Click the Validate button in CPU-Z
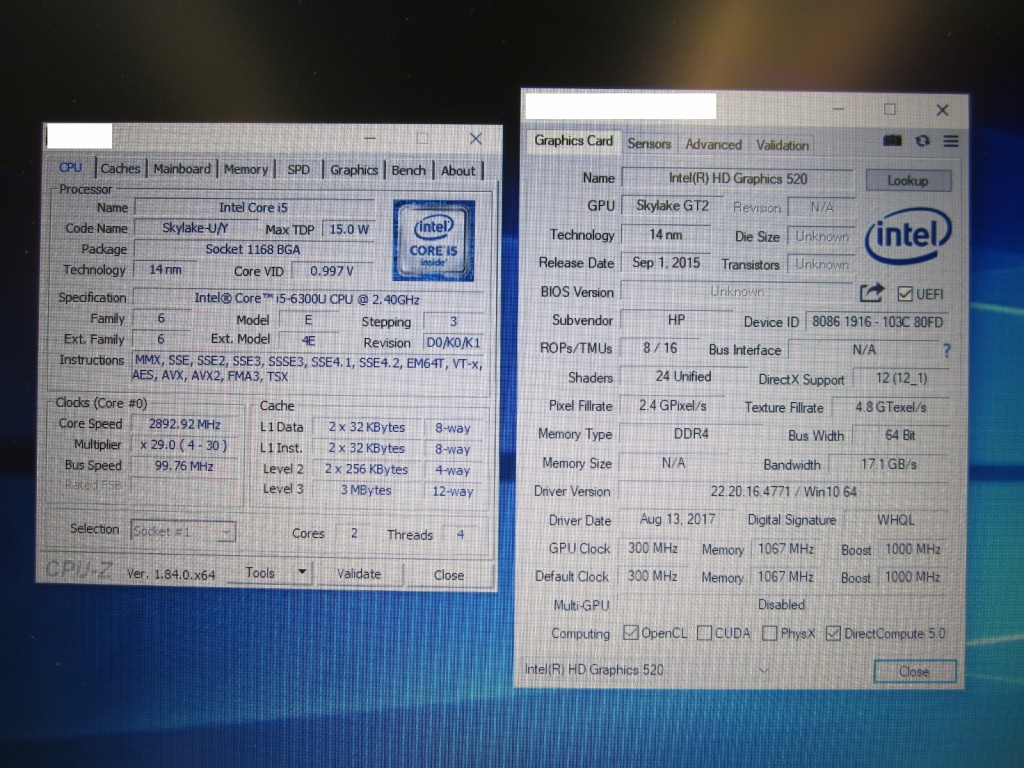This screenshot has width=1024, height=768. point(359,573)
